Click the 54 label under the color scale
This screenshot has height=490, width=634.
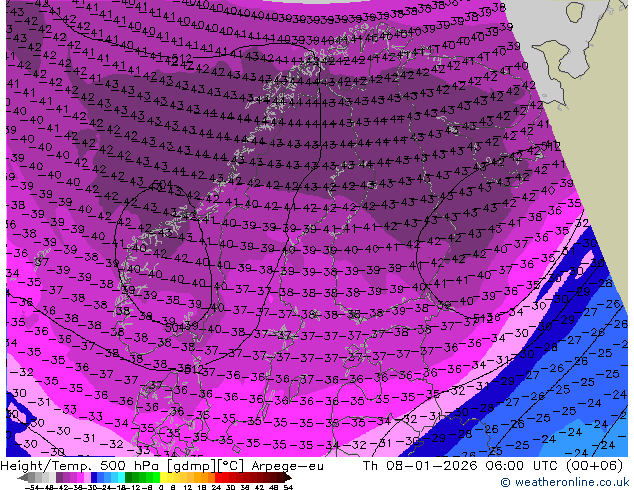tap(288, 487)
